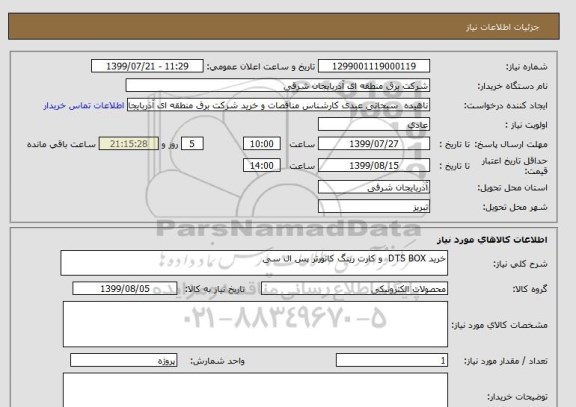Click the delivery province field آذربایجان شرقی
The image size is (576, 407).
374,187
